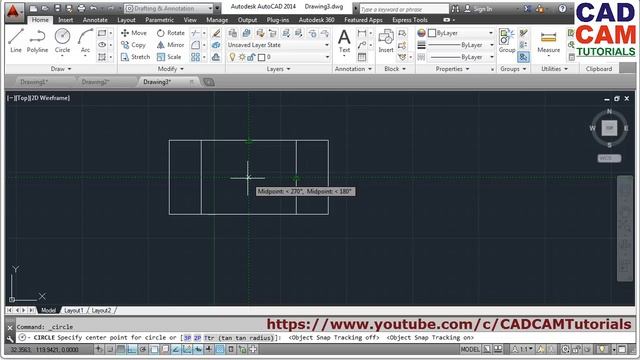Select the Rotate command
640x360 pixels.
[171, 33]
